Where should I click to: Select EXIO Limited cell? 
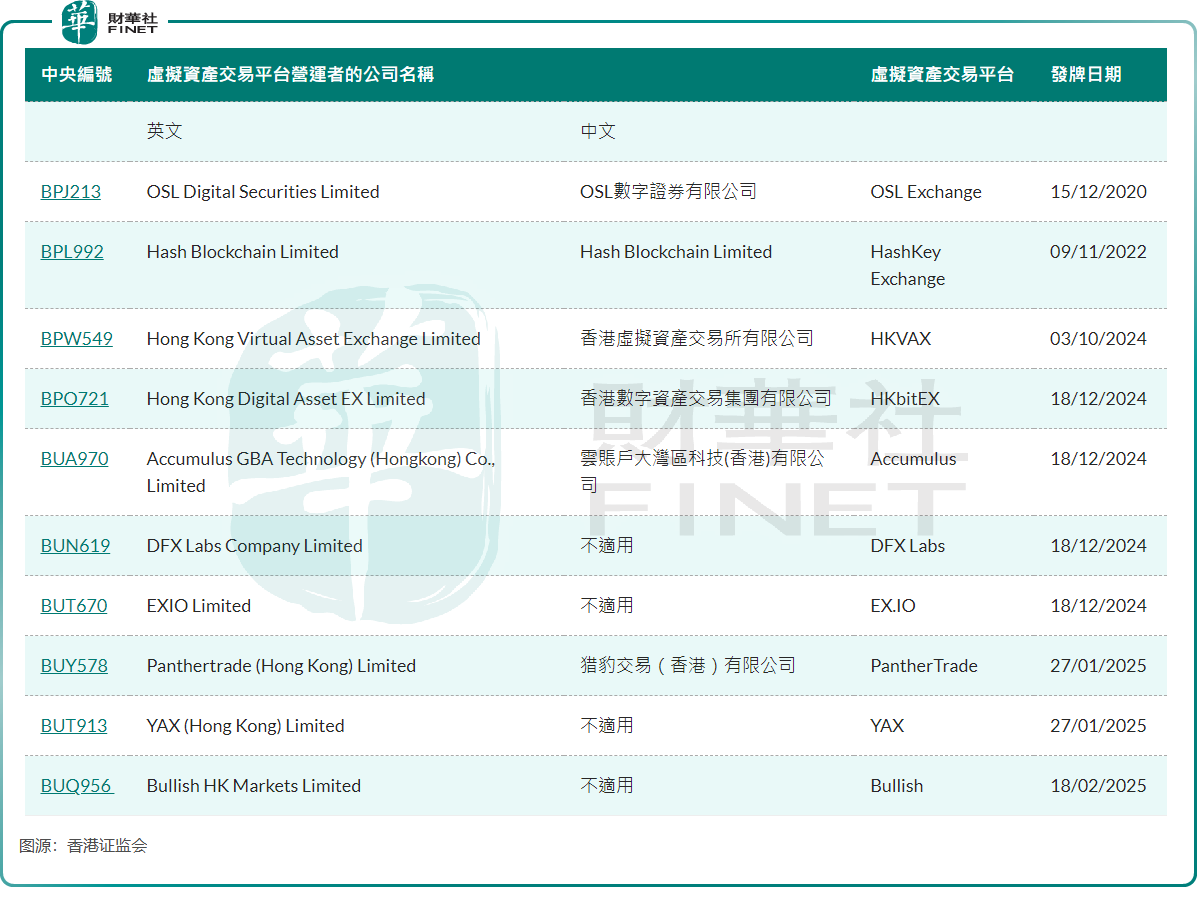point(198,605)
